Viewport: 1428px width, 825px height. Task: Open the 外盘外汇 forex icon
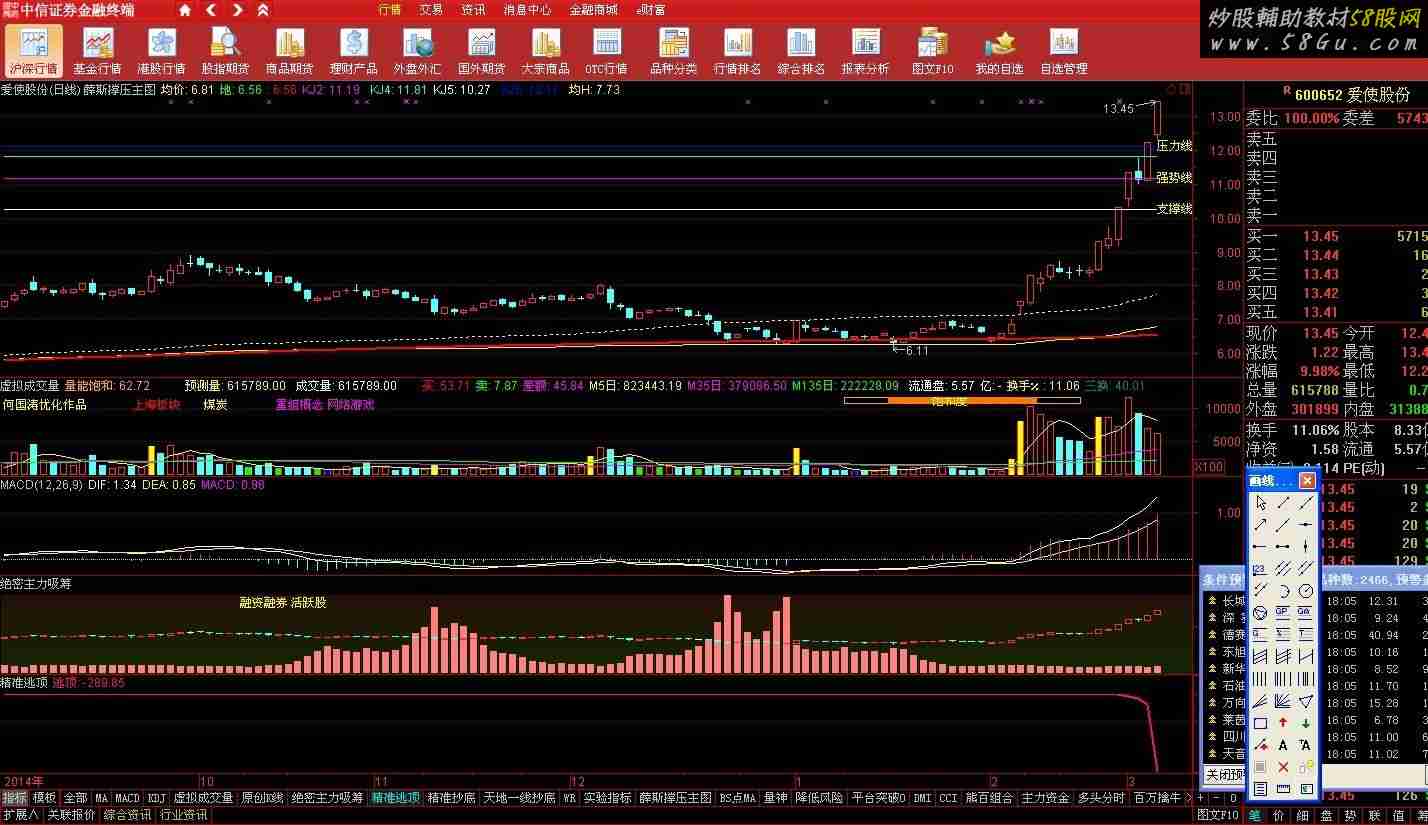pyautogui.click(x=417, y=51)
